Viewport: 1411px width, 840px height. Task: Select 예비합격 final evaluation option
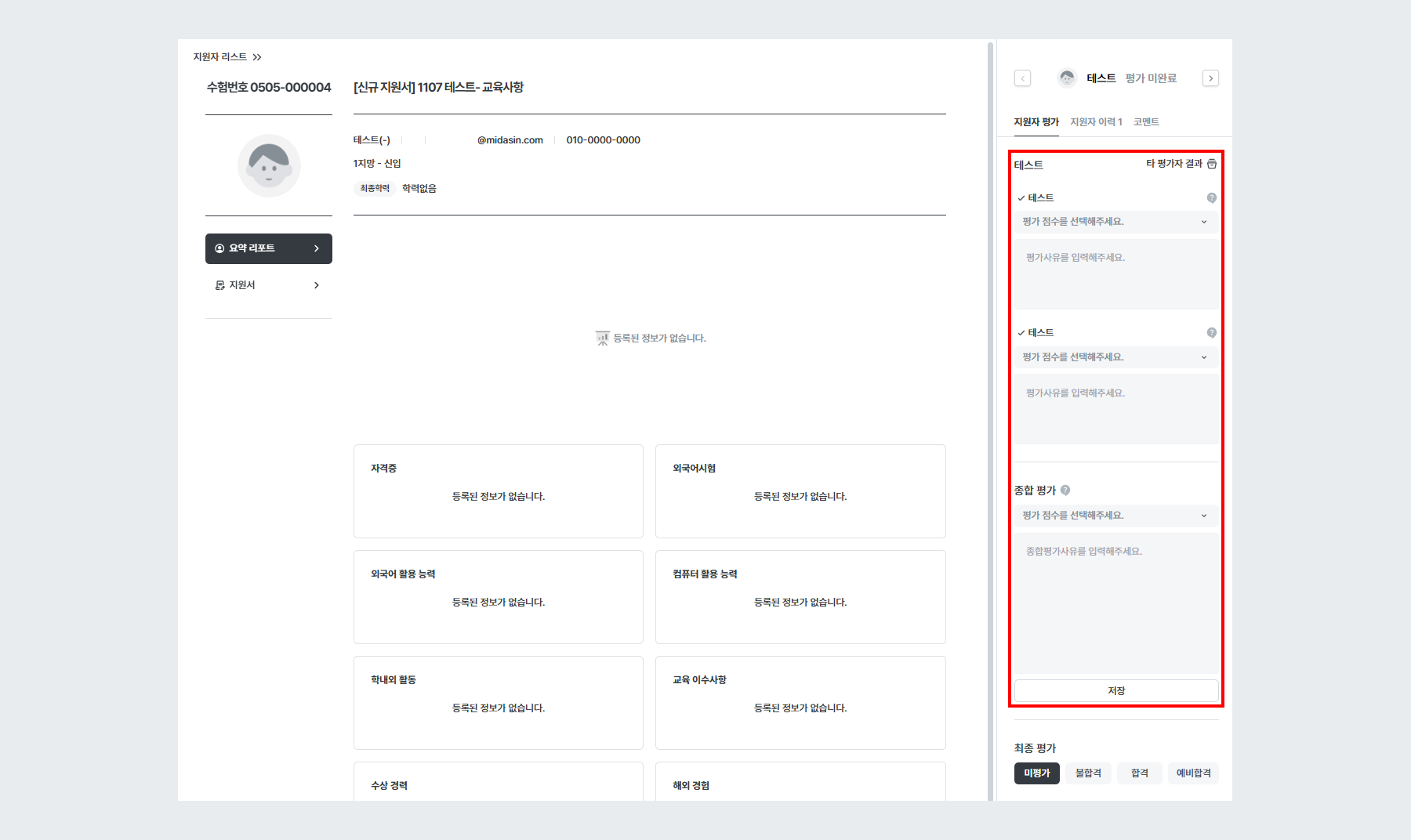coord(1193,773)
